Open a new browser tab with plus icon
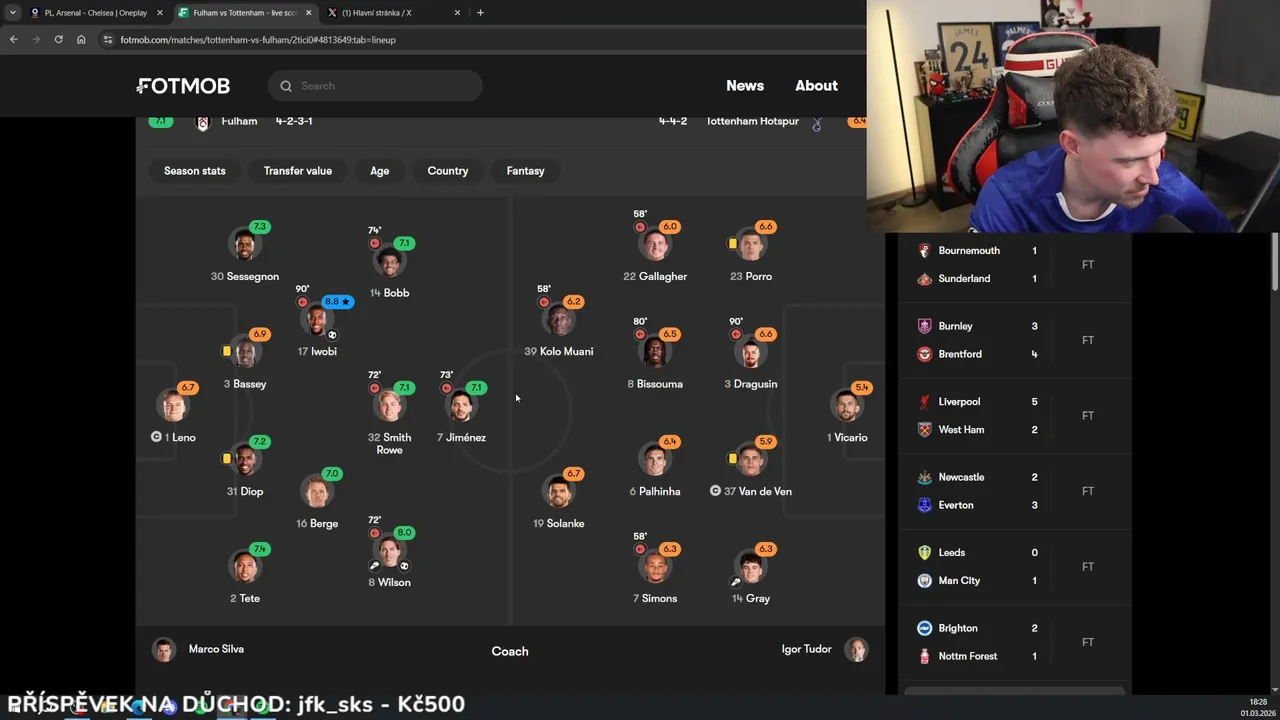 click(x=480, y=13)
